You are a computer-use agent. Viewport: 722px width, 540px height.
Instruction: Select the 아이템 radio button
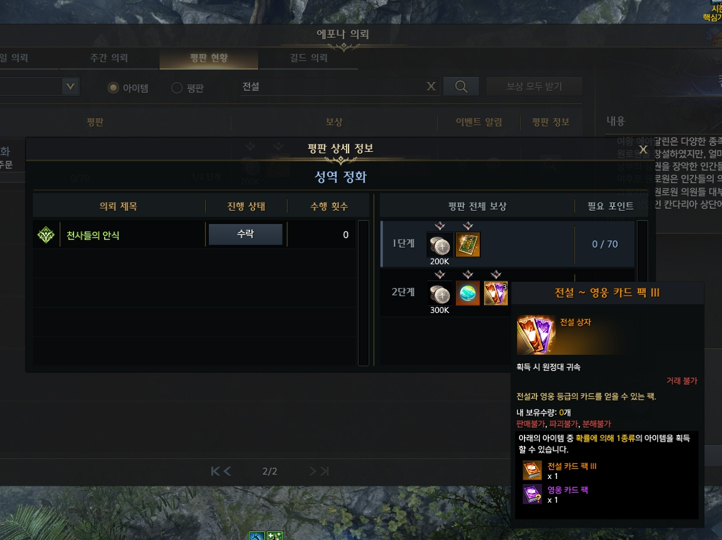point(113,87)
